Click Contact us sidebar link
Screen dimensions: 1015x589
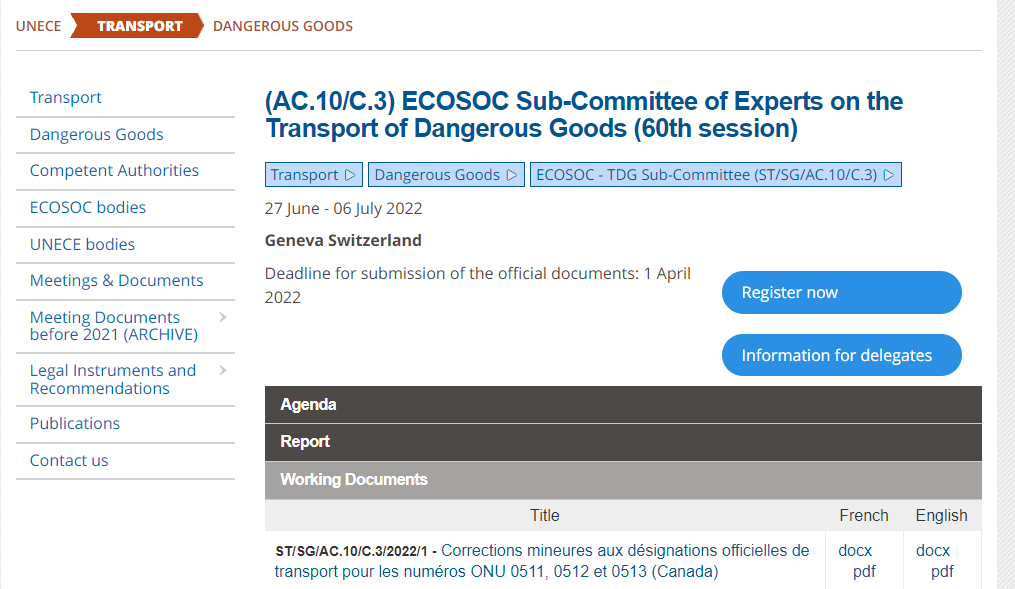pos(69,461)
